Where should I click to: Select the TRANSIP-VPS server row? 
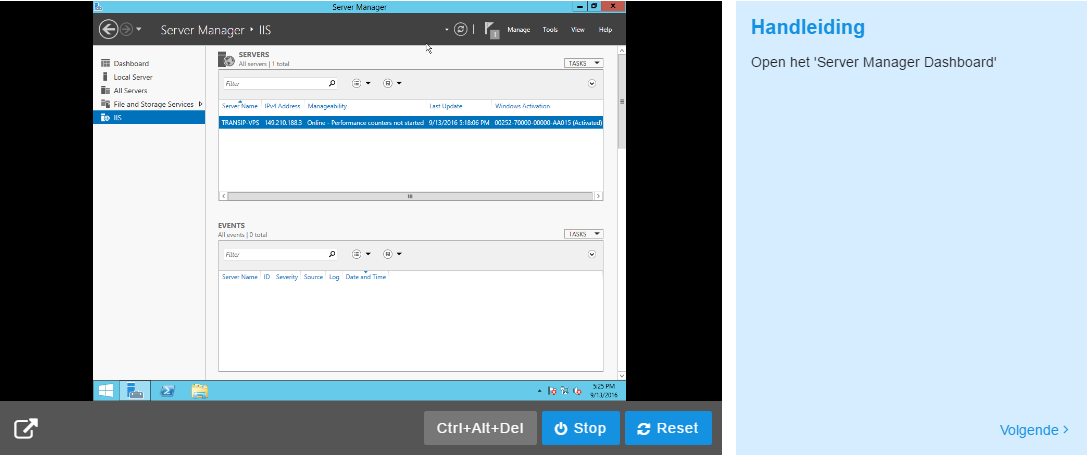point(410,123)
